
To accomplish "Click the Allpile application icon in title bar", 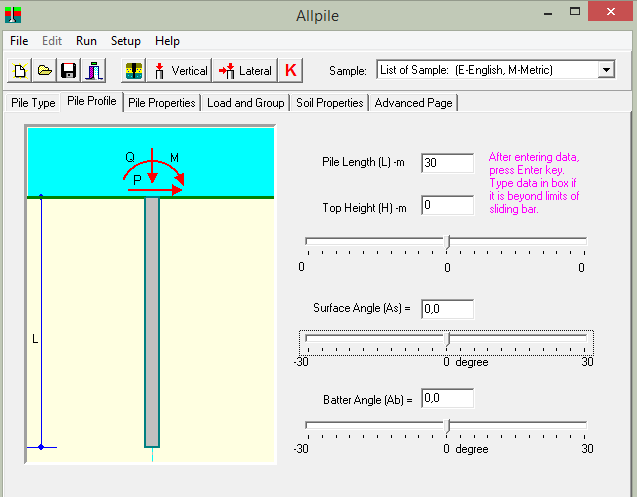I will (x=13, y=15).
